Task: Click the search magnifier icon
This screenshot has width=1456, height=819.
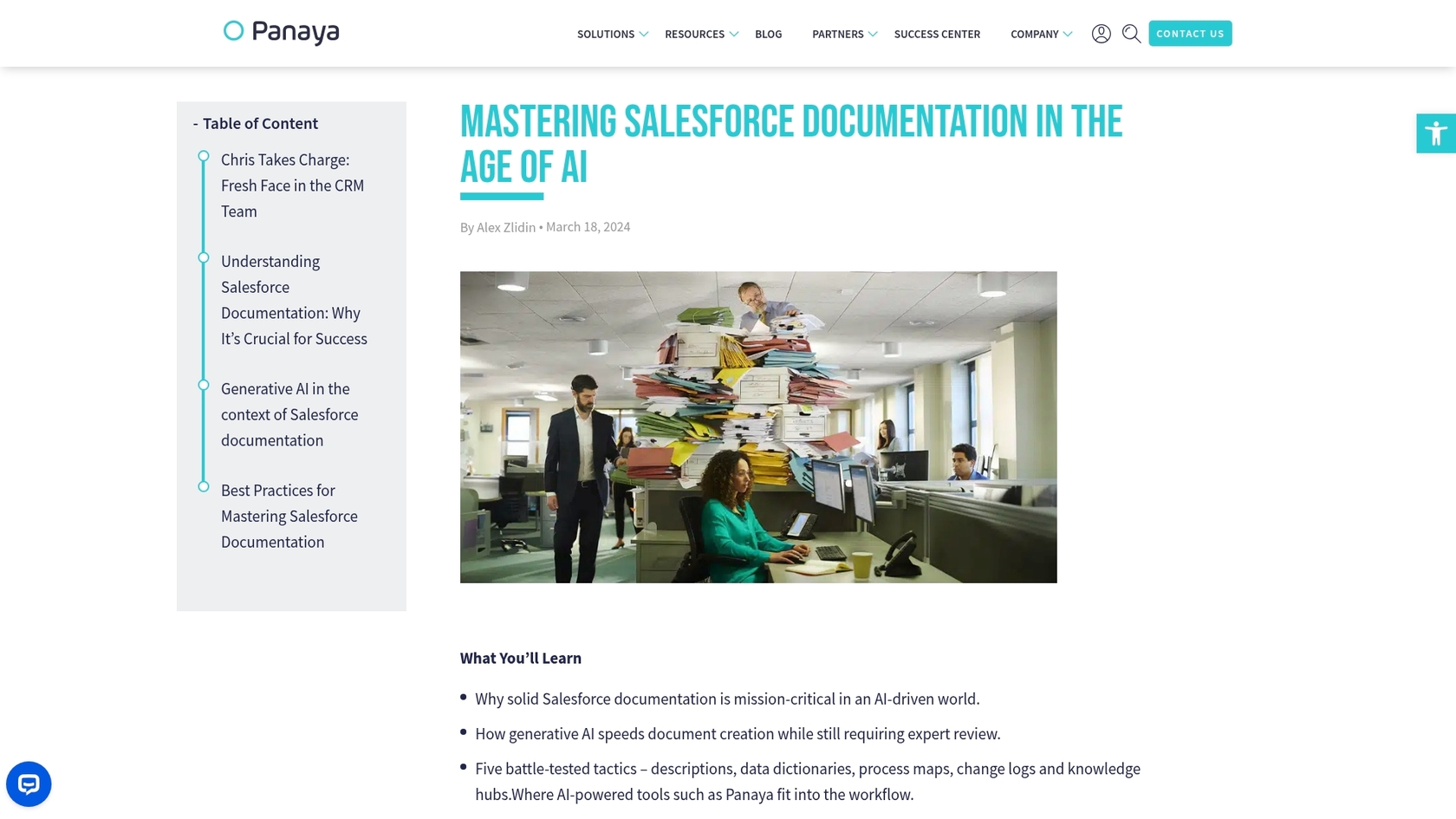Action: point(1131,33)
